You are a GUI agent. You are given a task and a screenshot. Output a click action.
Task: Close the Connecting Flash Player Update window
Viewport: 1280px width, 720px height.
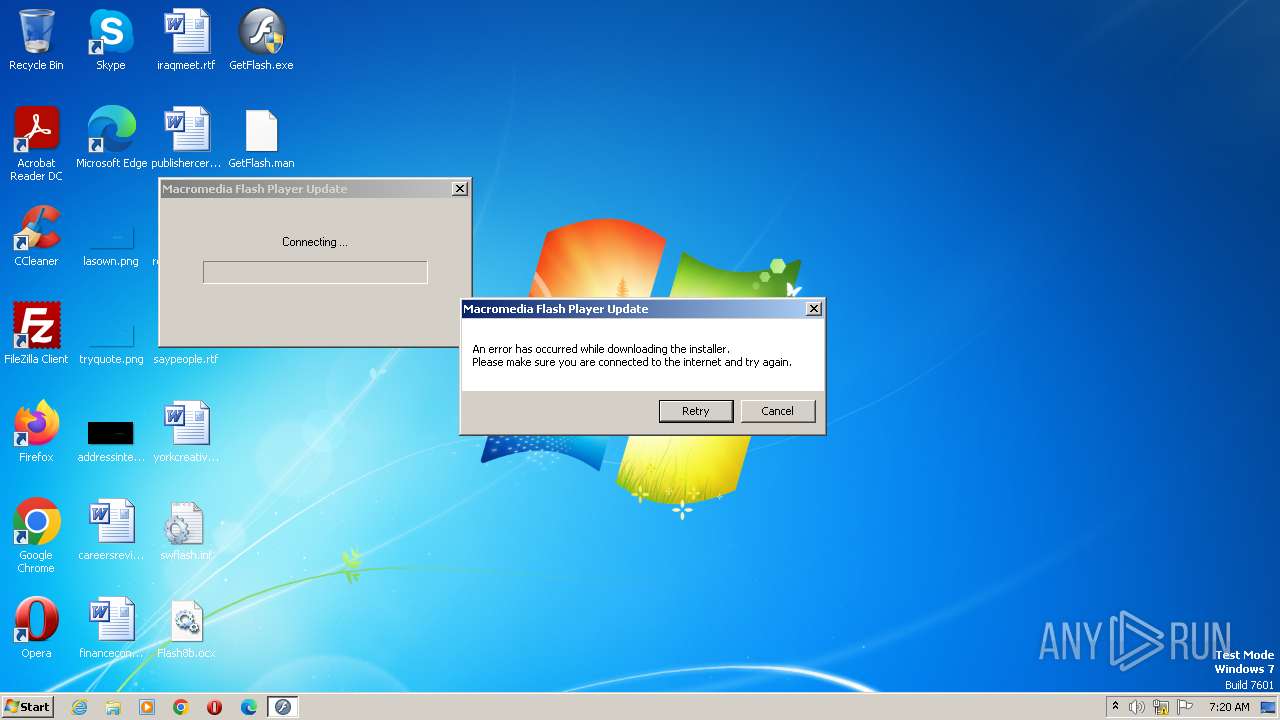click(x=460, y=189)
